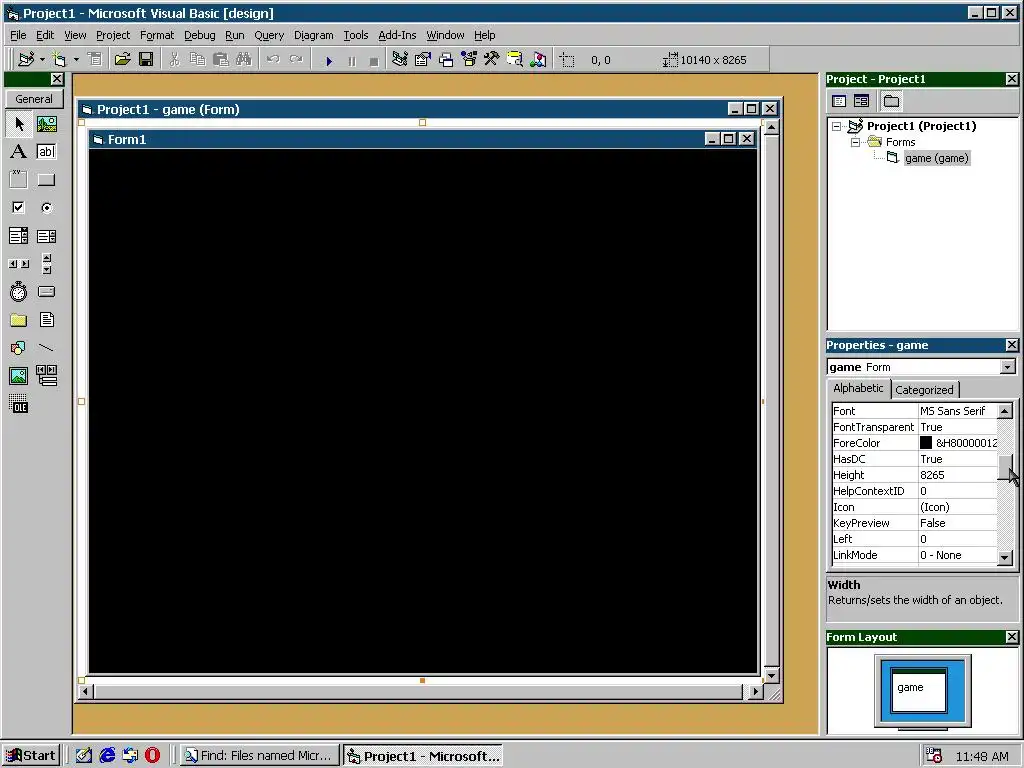This screenshot has height=768, width=1024.
Task: Switch to the Categorized properties tab
Action: 924,390
